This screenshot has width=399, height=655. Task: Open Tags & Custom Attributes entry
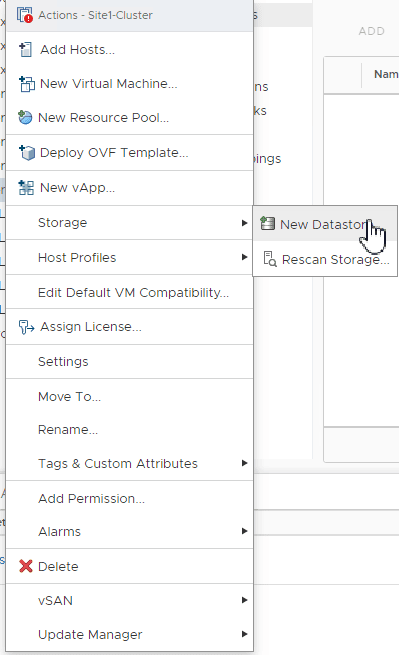tap(130, 463)
